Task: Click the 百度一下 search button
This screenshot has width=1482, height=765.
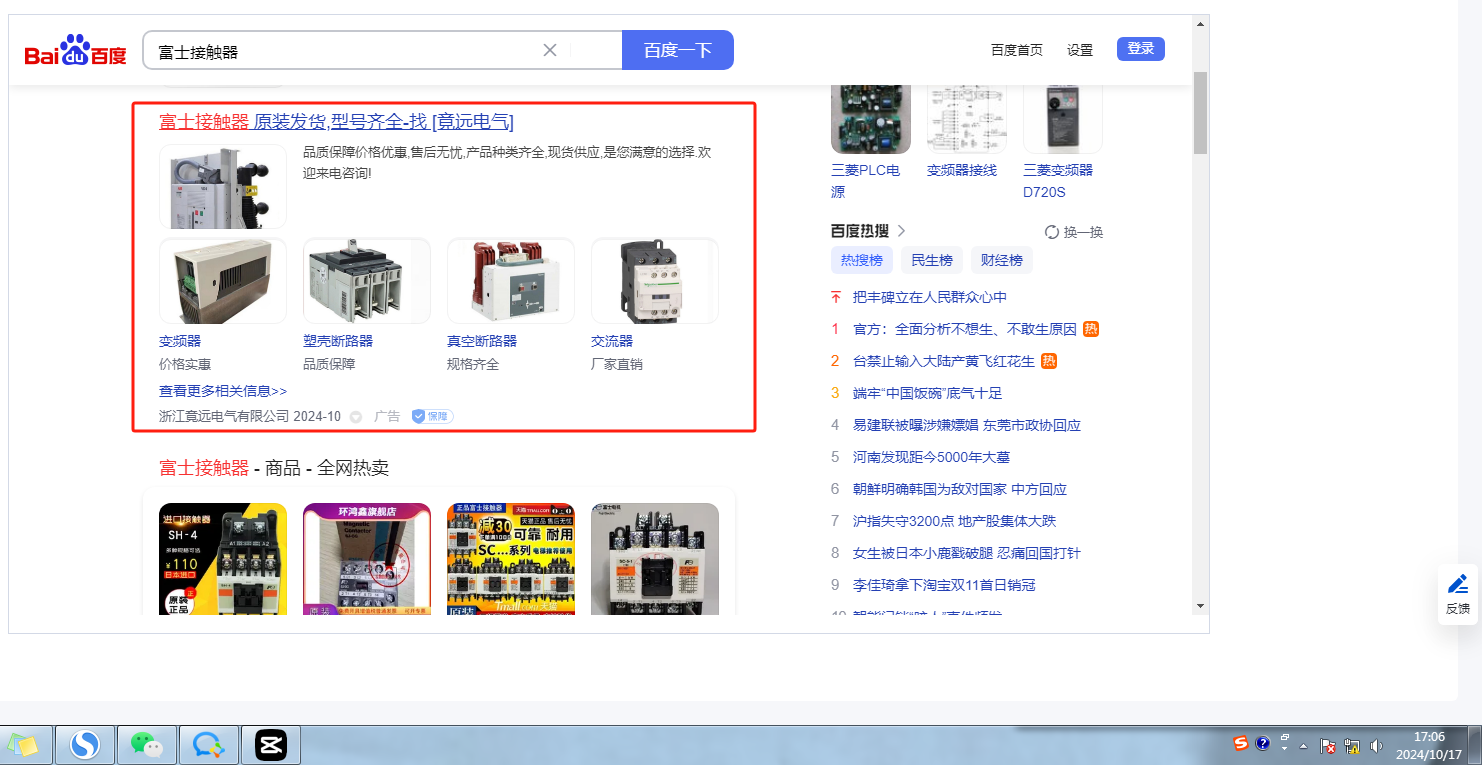Action: [x=678, y=50]
